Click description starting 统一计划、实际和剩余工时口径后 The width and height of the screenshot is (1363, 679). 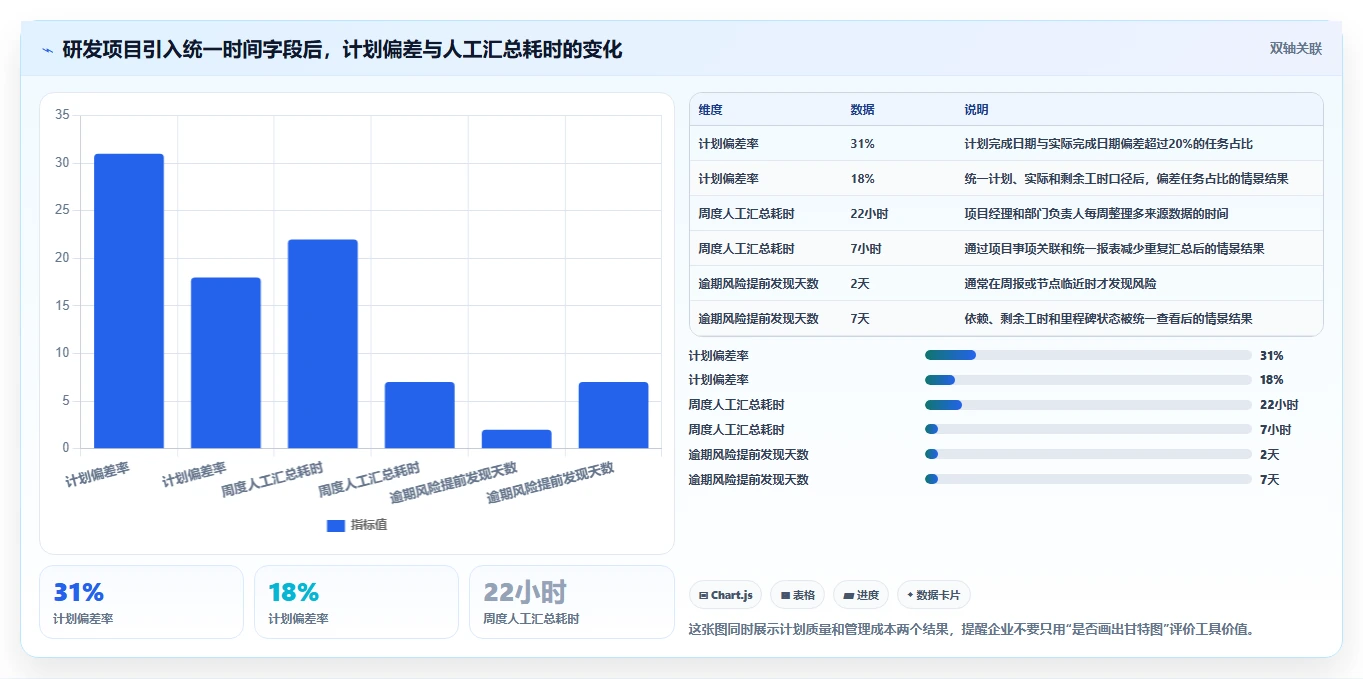click(1126, 179)
